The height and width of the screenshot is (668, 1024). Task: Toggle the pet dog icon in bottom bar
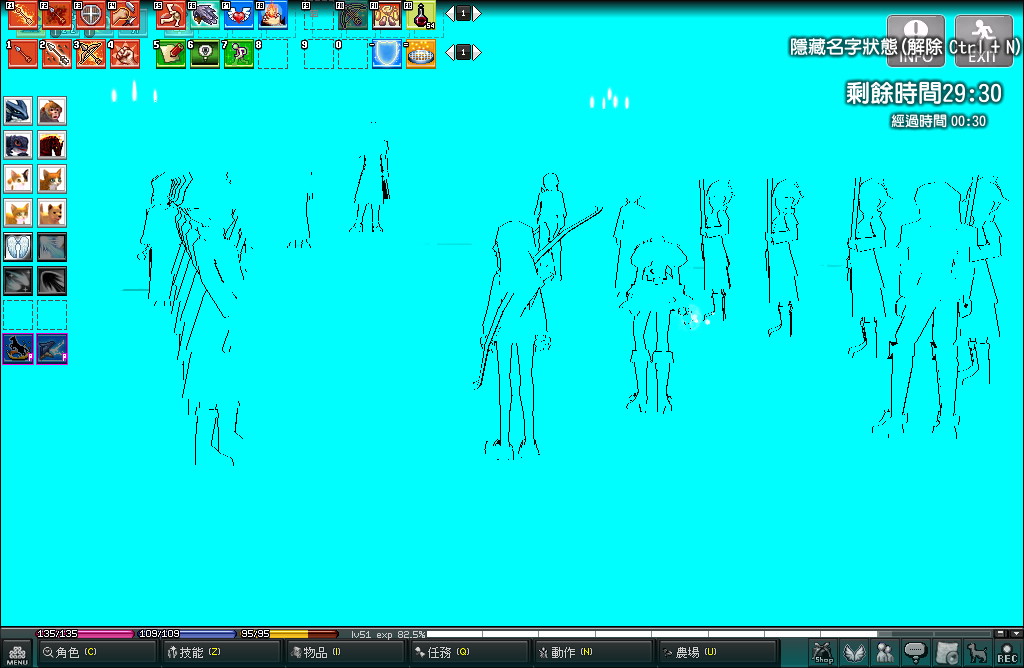point(977,653)
